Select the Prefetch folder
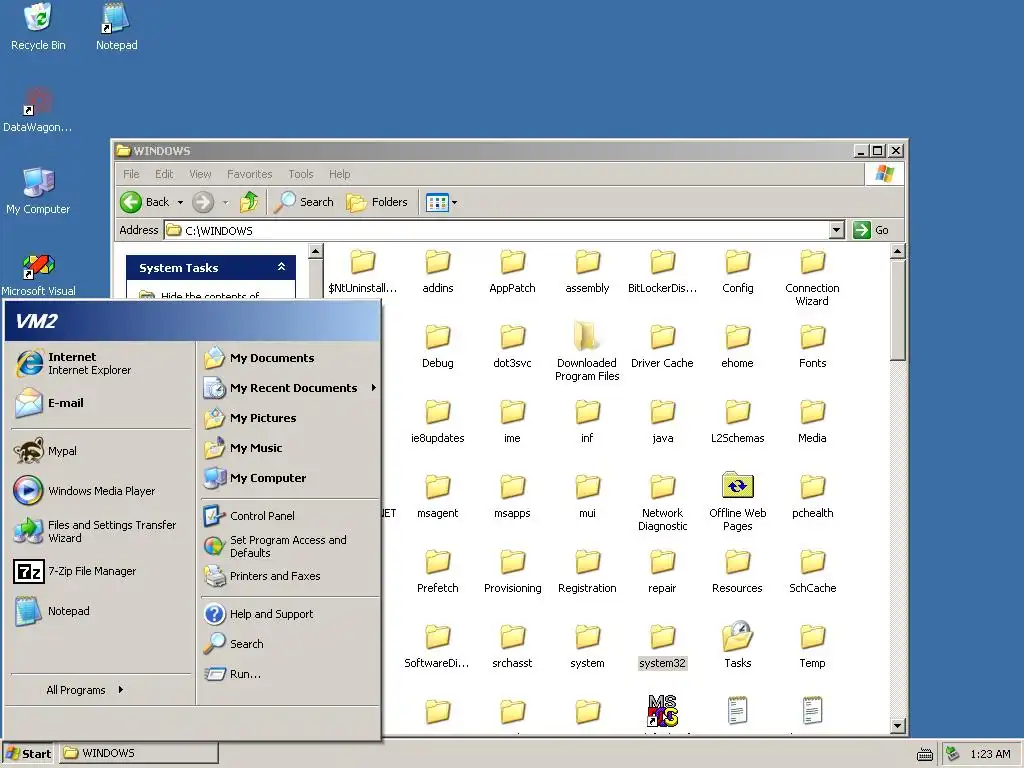This screenshot has width=1024, height=768. [x=438, y=571]
